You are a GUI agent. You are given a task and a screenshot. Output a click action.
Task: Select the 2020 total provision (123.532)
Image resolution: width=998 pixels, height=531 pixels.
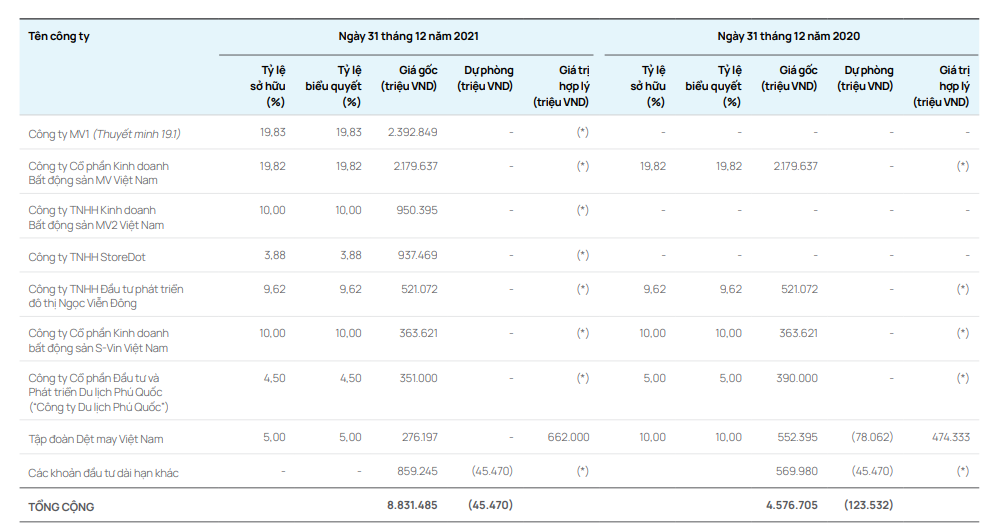point(868,505)
